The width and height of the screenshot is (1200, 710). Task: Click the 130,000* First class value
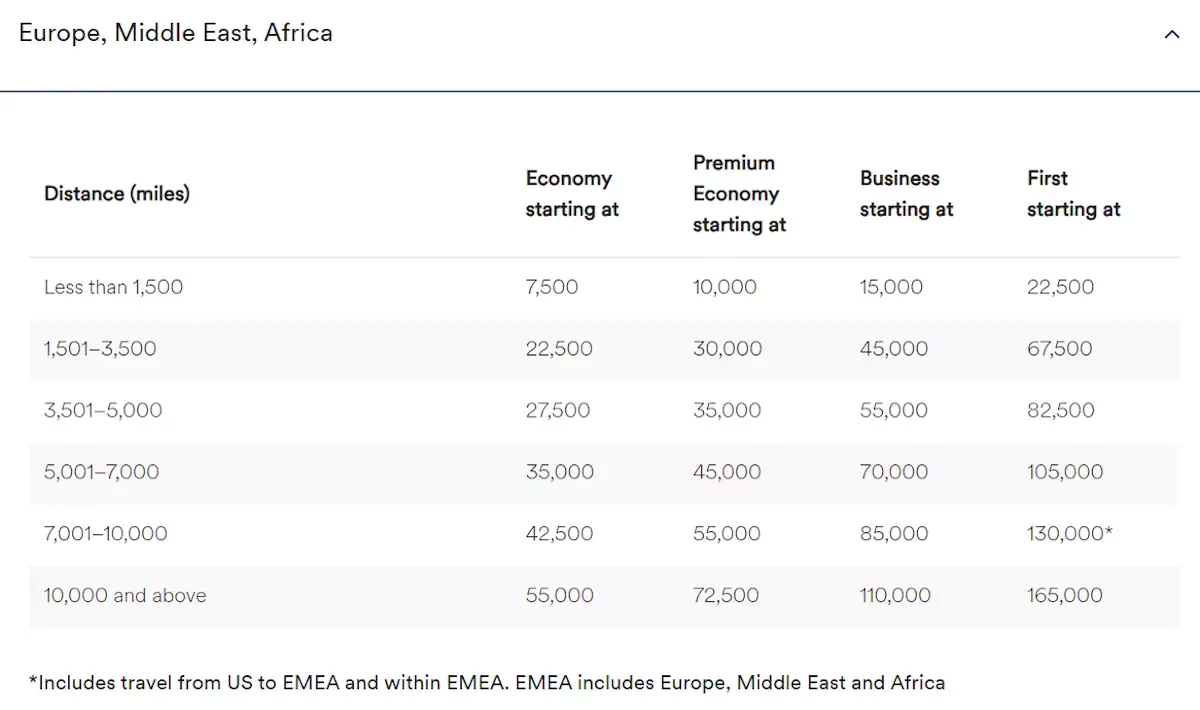pyautogui.click(x=1069, y=534)
